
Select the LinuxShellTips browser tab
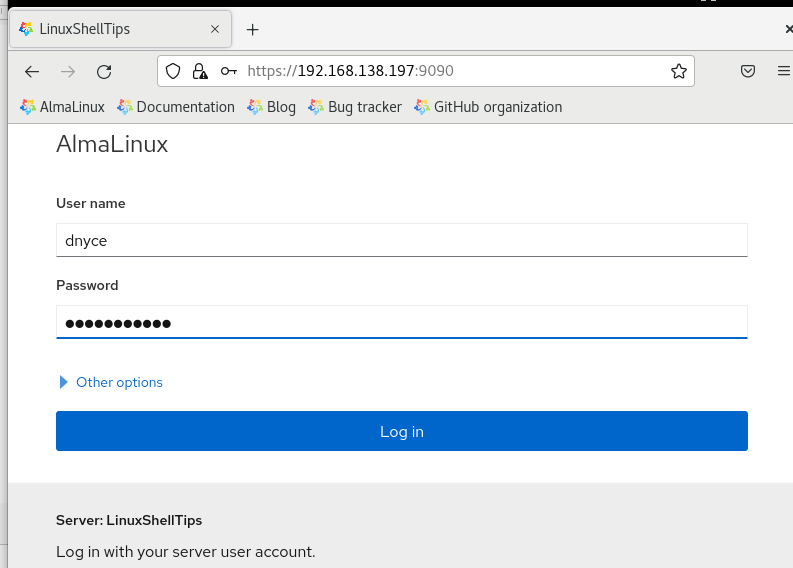pyautogui.click(x=120, y=29)
